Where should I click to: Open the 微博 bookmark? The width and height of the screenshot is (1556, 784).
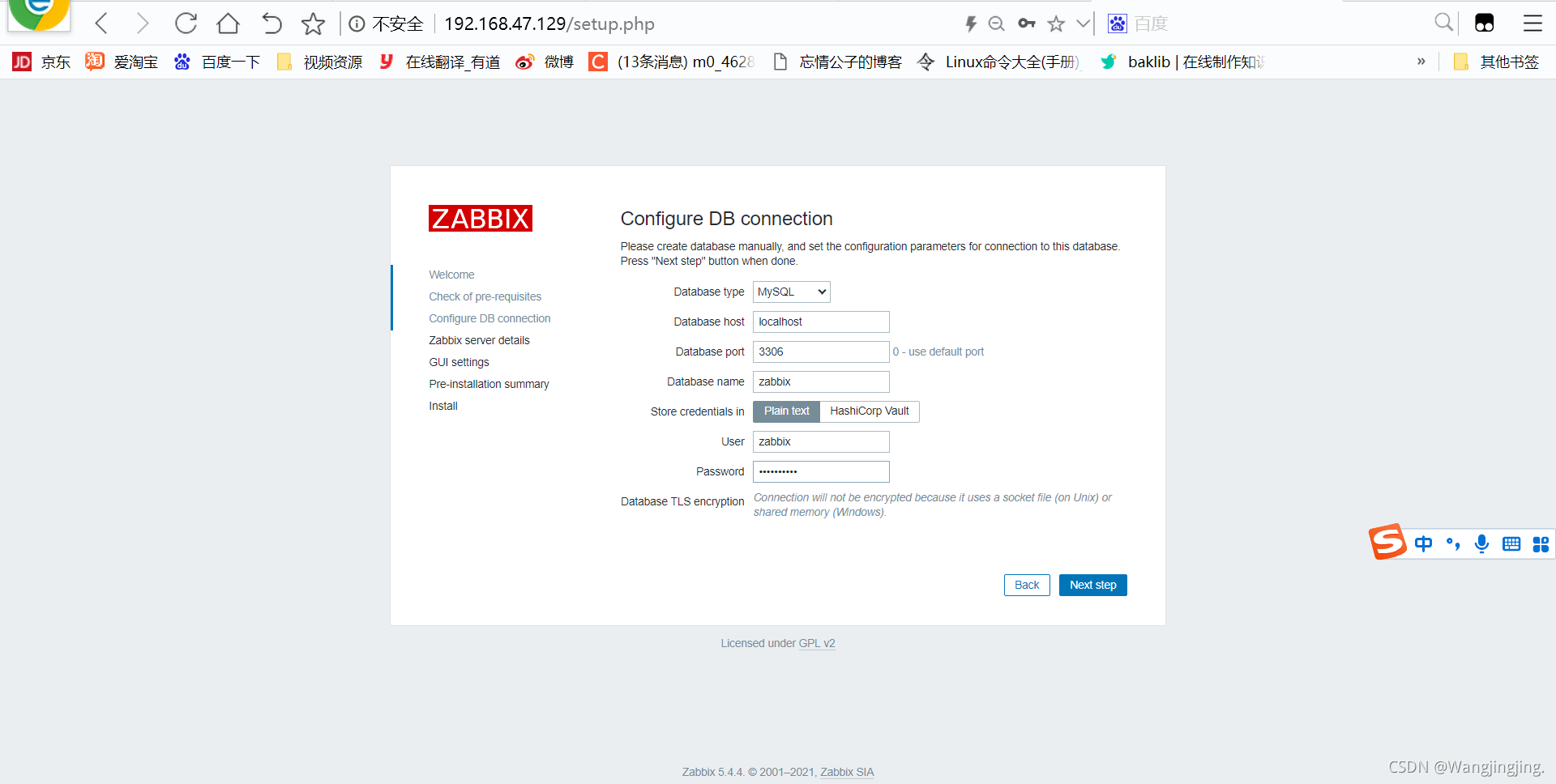coord(545,62)
